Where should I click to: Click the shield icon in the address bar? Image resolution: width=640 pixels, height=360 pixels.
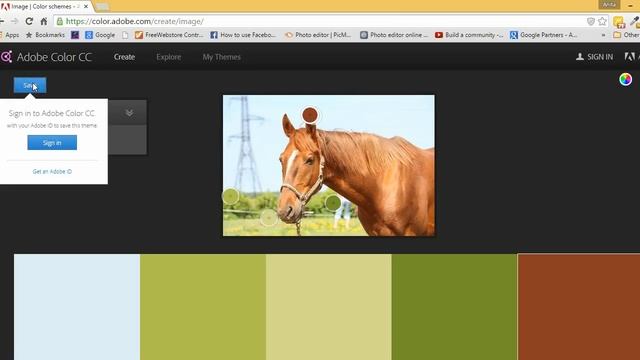point(590,21)
